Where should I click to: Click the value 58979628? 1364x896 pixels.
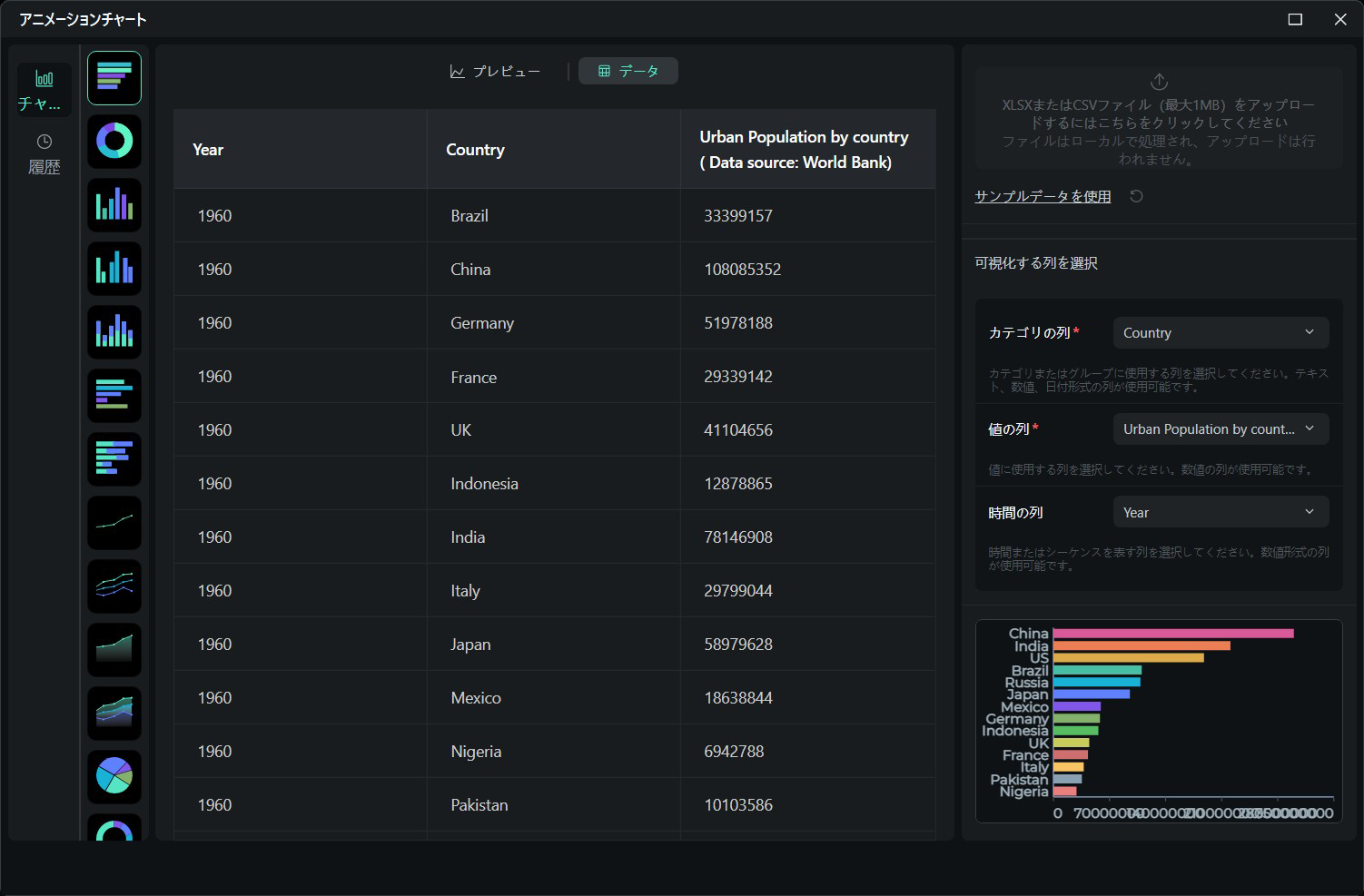(x=738, y=645)
